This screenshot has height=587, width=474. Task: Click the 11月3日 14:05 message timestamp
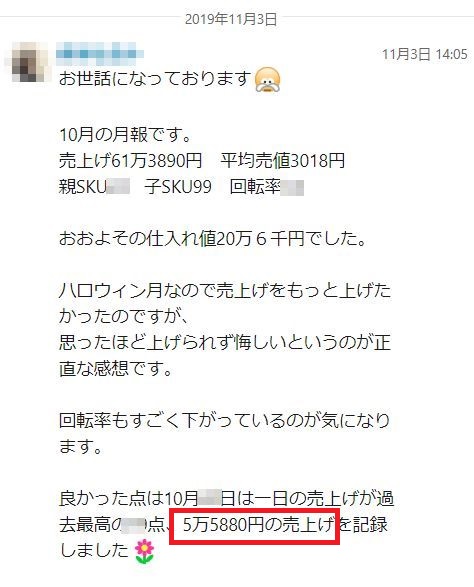pos(424,55)
